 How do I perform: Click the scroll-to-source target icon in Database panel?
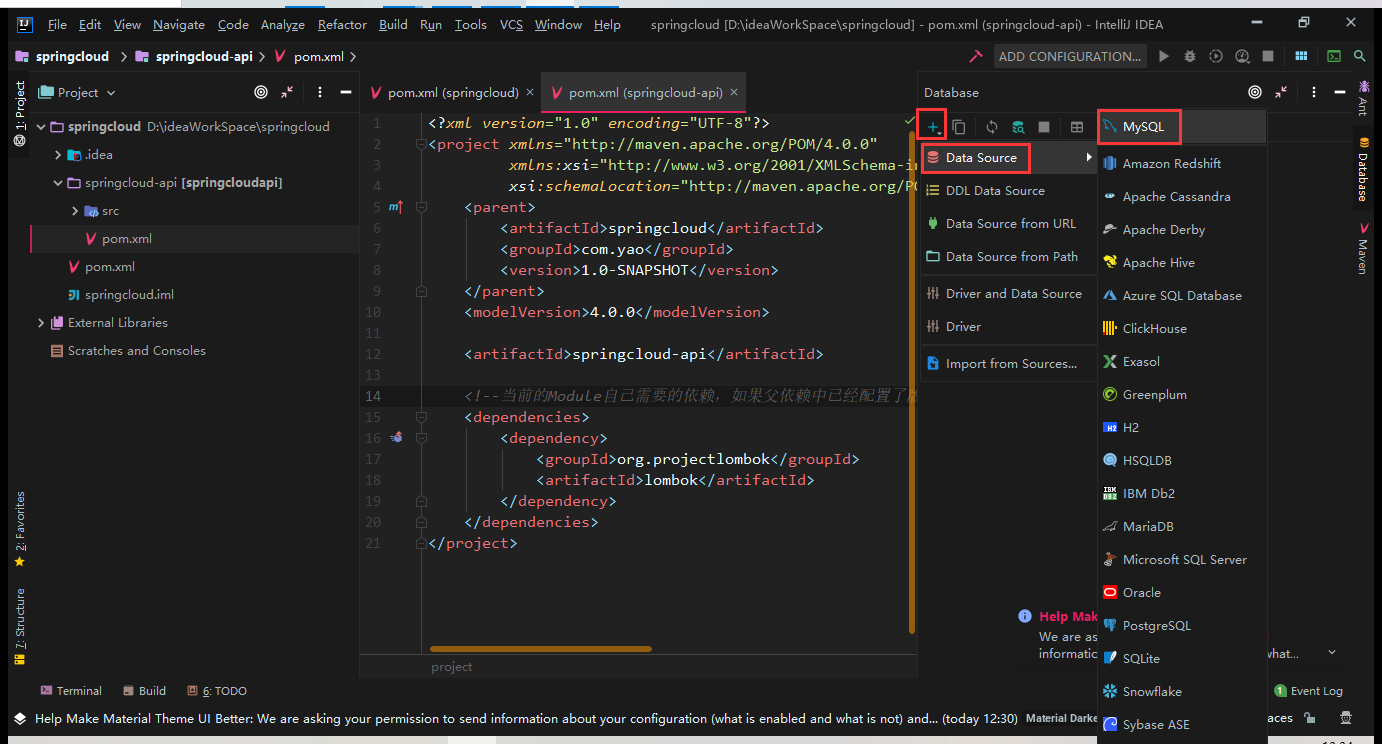(x=1255, y=92)
